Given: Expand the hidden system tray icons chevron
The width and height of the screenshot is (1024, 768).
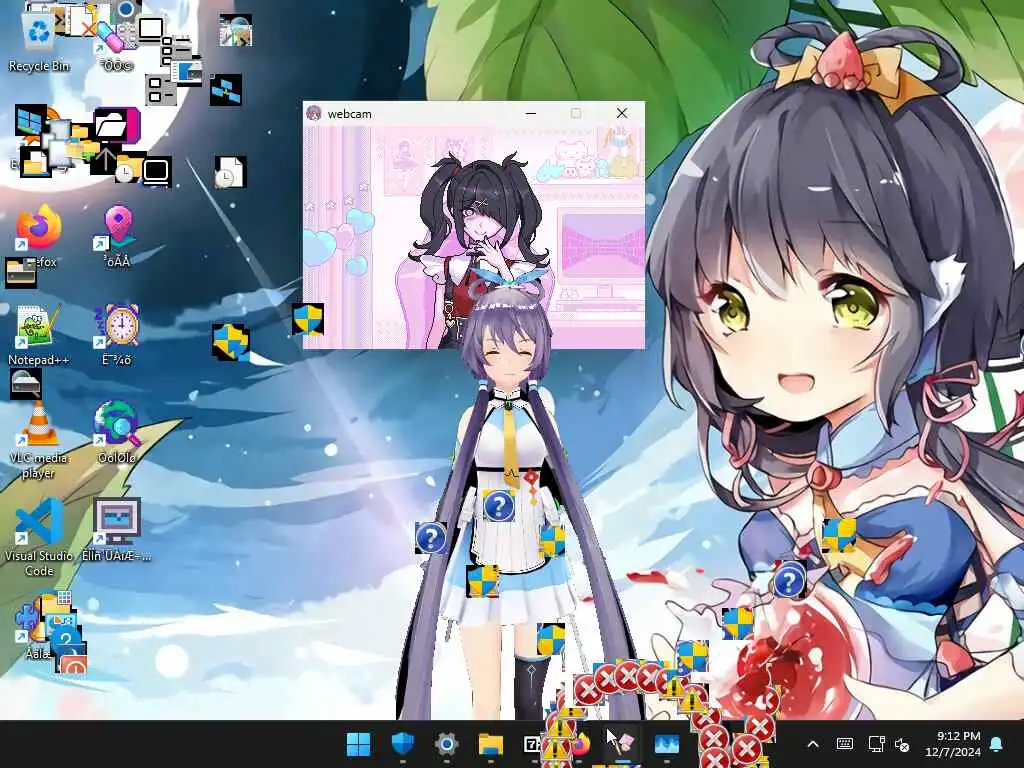Looking at the screenshot, I should click(x=813, y=744).
